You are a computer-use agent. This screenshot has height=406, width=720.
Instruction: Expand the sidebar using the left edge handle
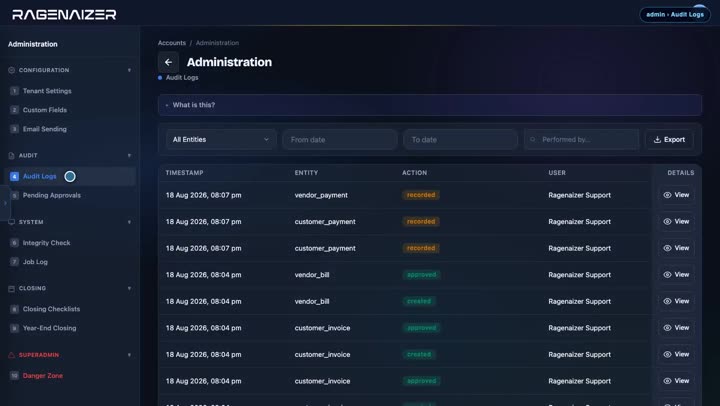tap(5, 203)
